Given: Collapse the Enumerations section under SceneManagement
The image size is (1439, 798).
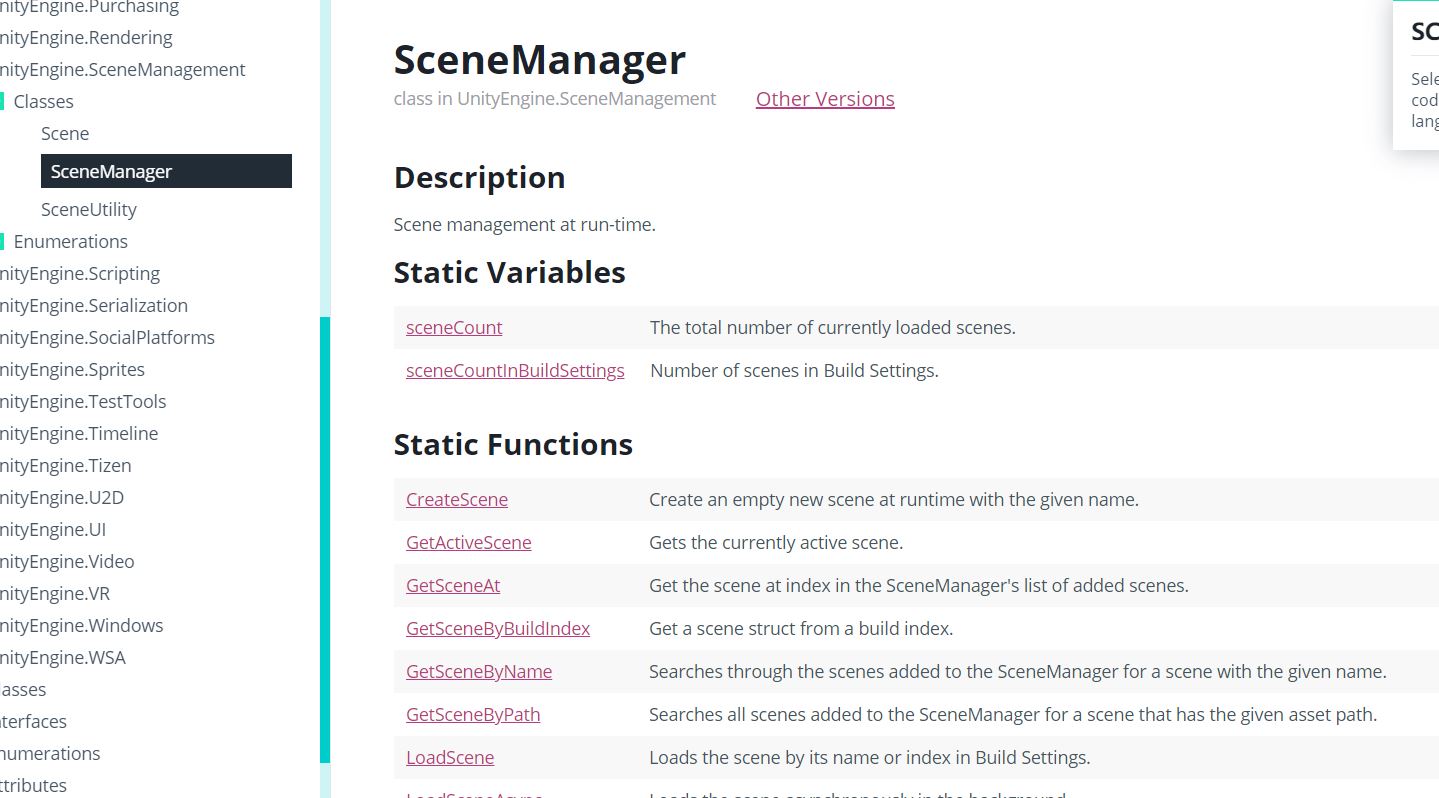Looking at the screenshot, I should 70,242.
